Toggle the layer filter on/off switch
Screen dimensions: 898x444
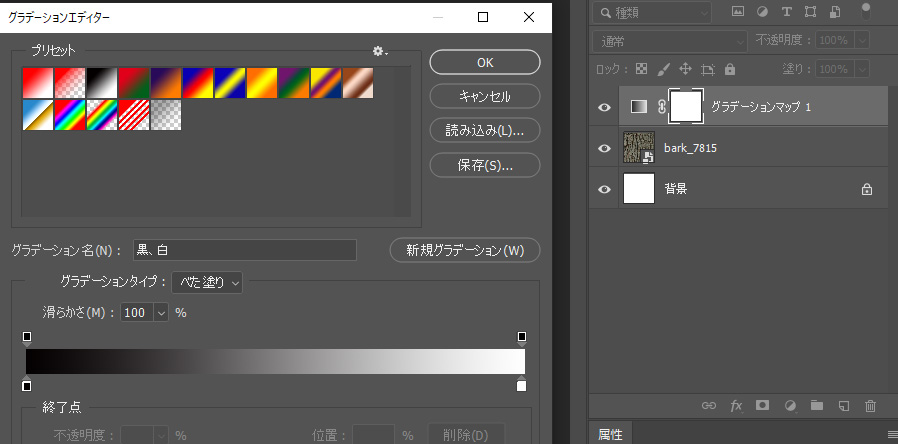coord(866,12)
